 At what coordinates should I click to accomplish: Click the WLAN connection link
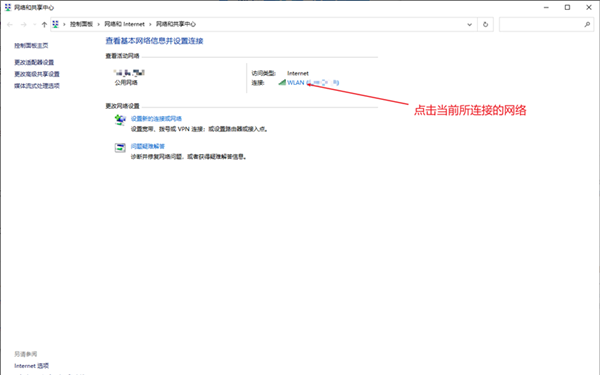[313, 82]
